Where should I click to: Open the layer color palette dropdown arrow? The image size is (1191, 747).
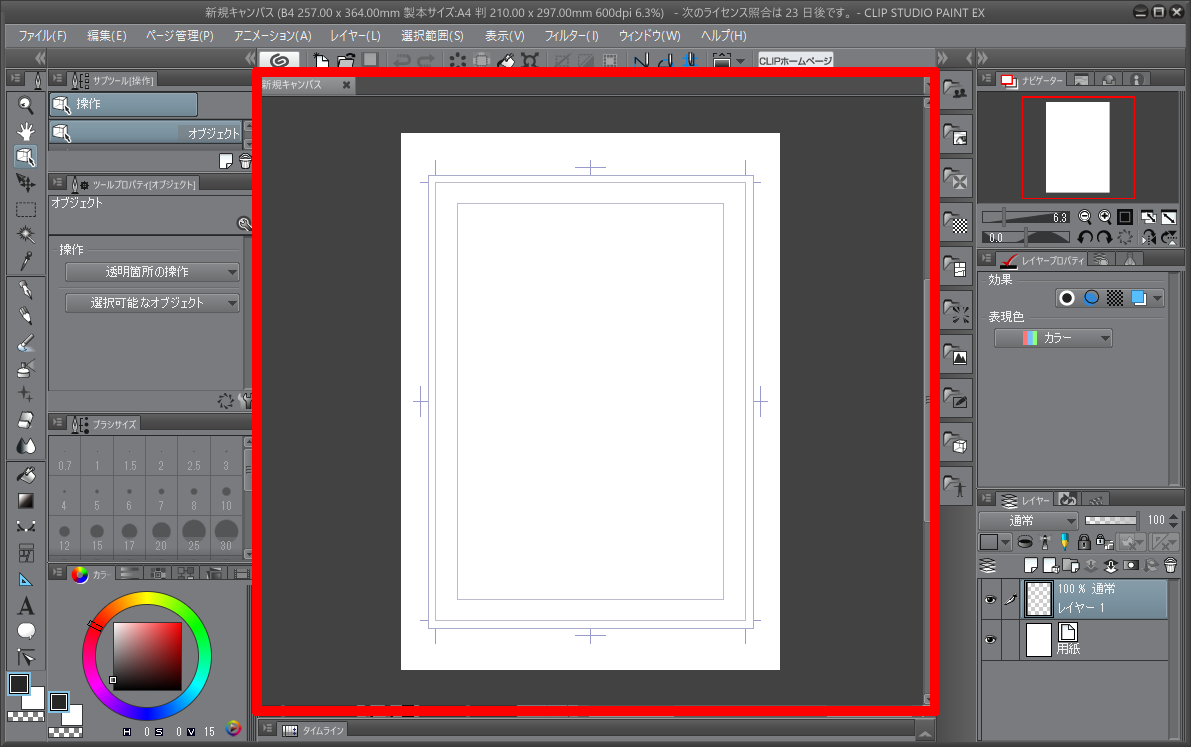(1006, 542)
